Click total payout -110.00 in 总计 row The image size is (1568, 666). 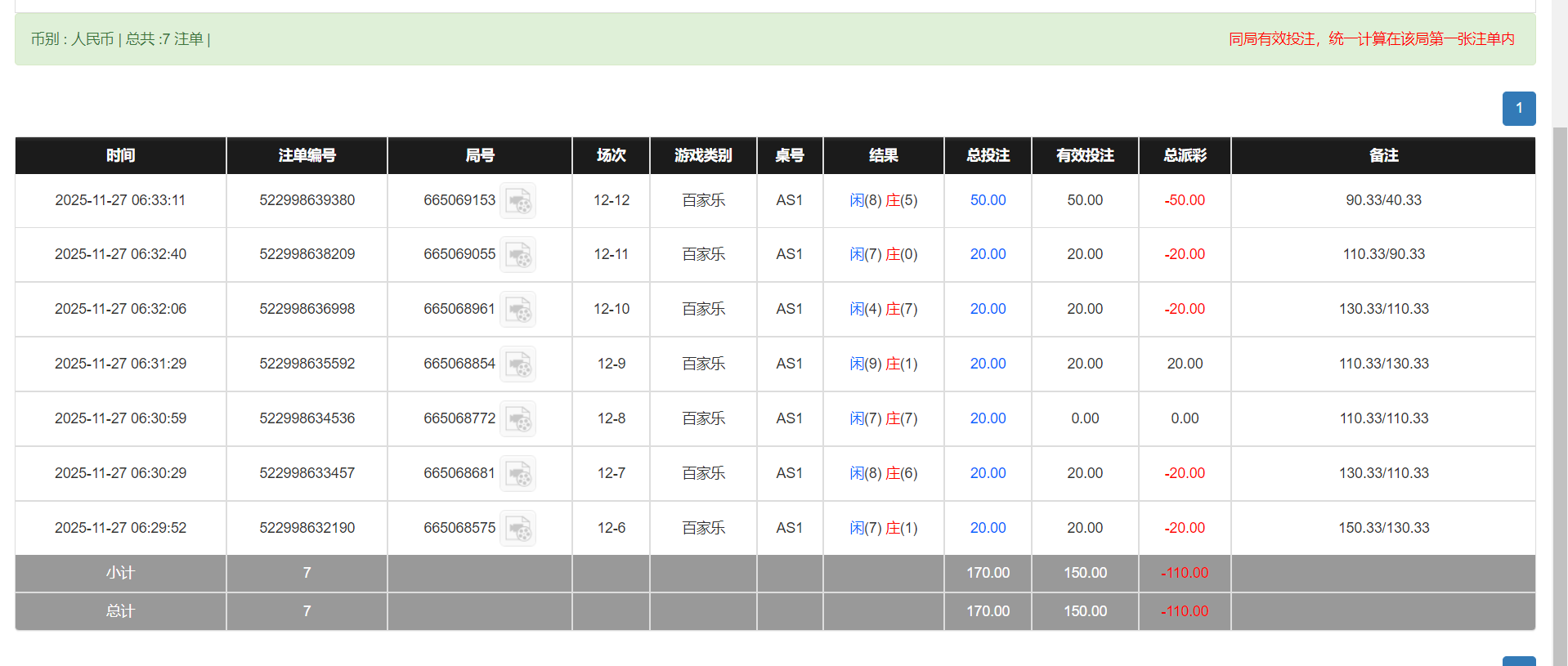click(x=1185, y=611)
